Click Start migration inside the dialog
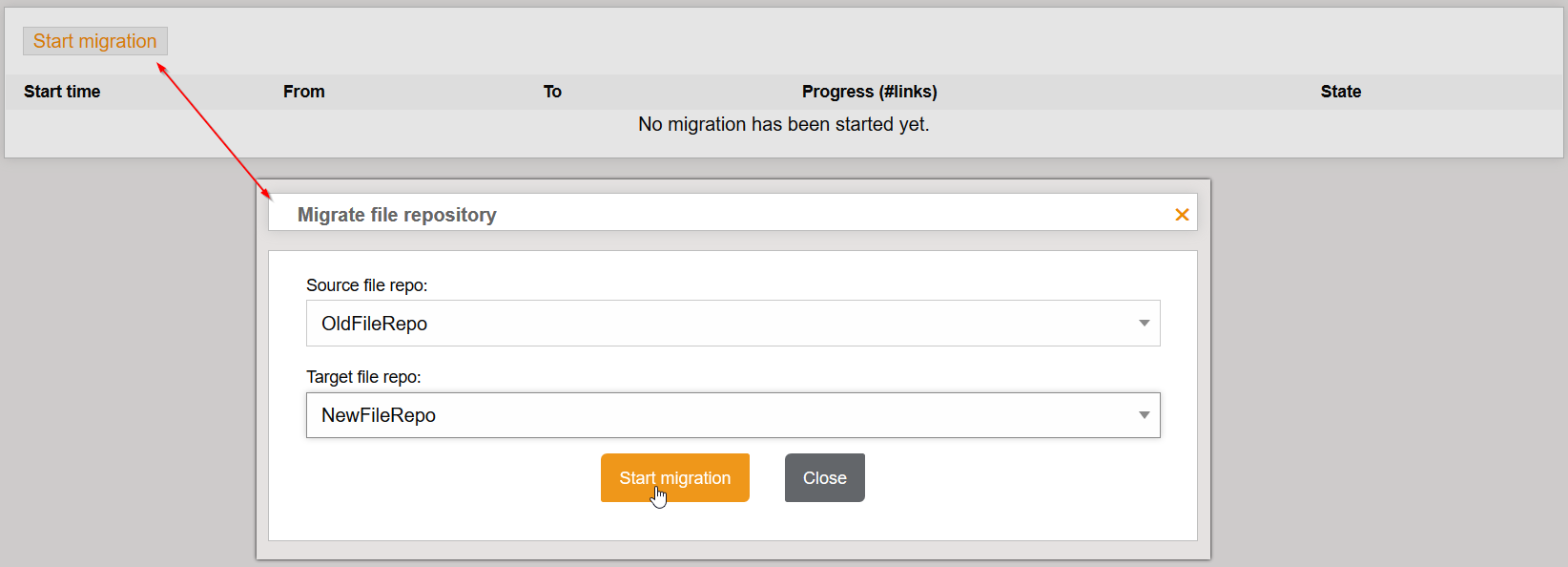Image resolution: width=1568 pixels, height=567 pixels. pos(674,477)
